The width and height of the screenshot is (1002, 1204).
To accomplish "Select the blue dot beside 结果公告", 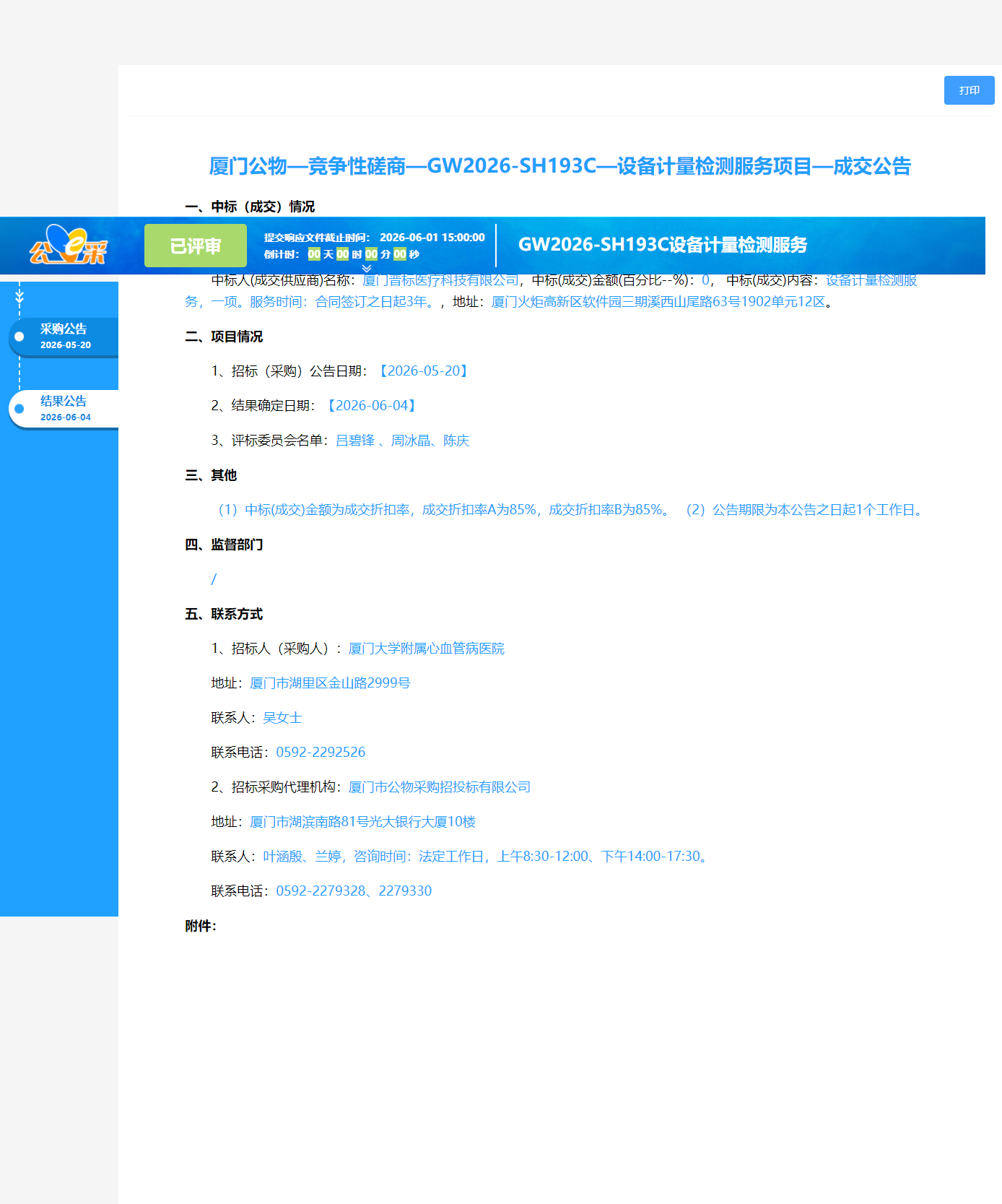I will (x=19, y=409).
